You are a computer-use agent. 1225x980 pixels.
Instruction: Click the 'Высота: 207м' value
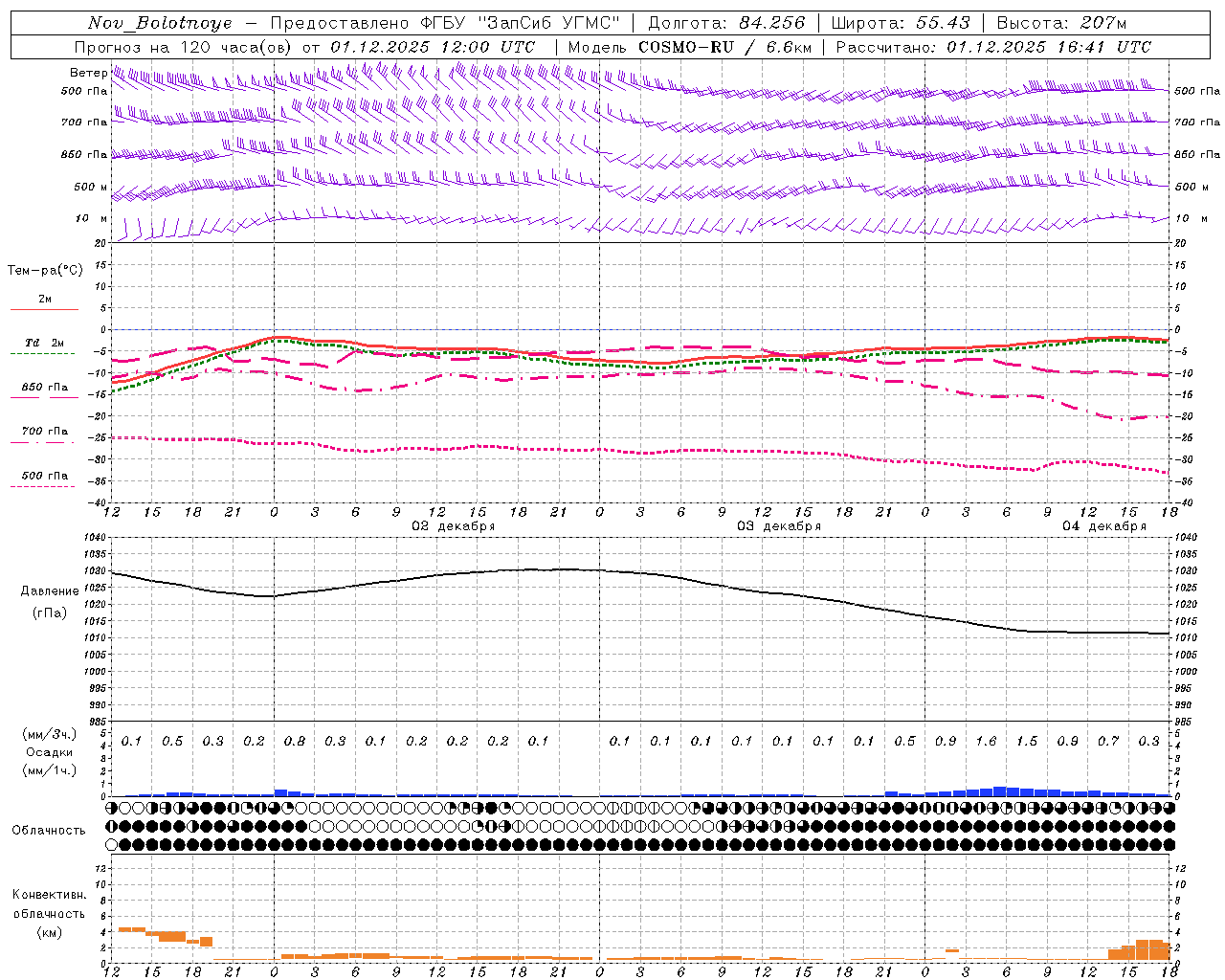point(1061,23)
